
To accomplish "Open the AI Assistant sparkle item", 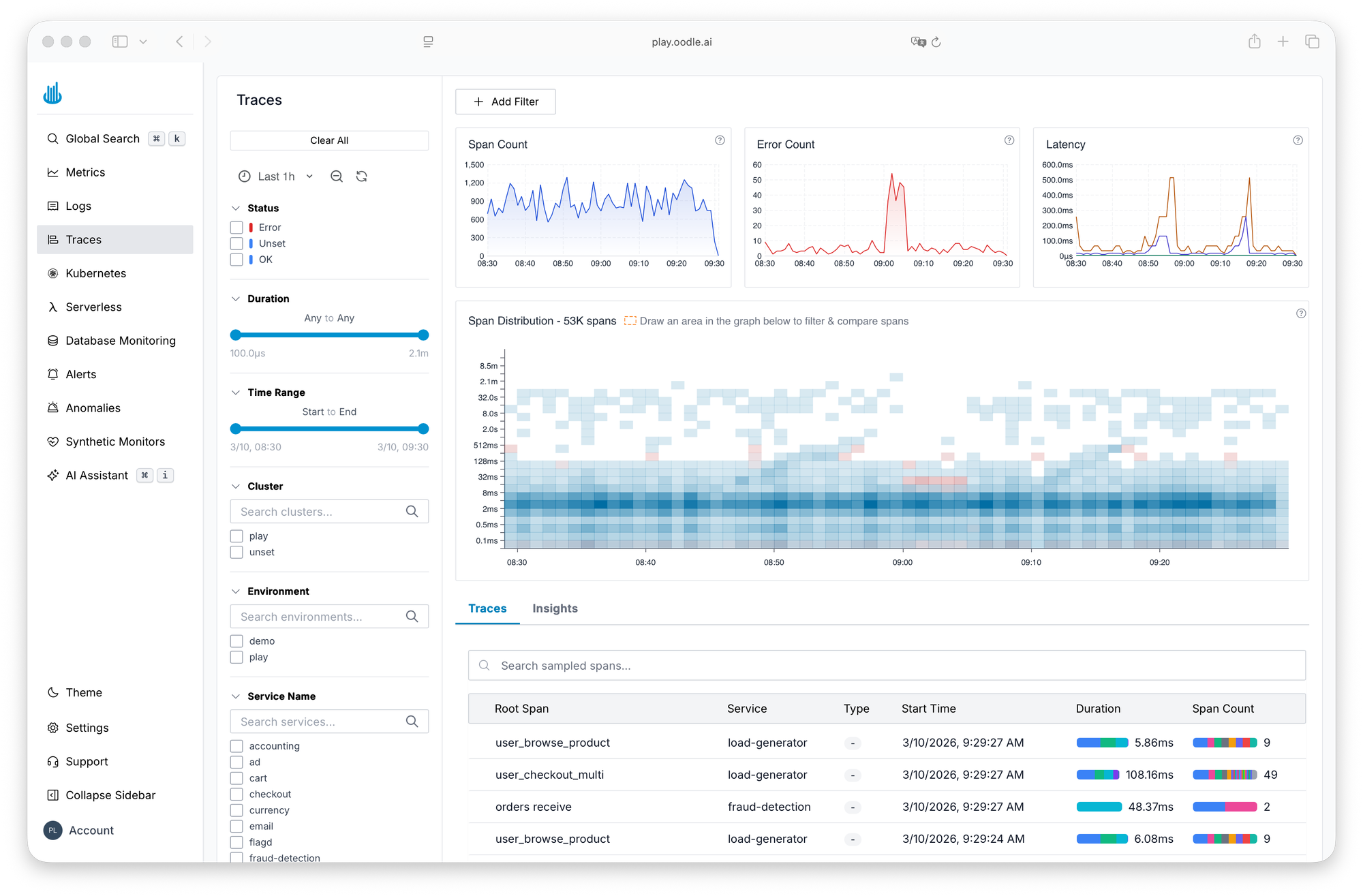I will coord(96,476).
